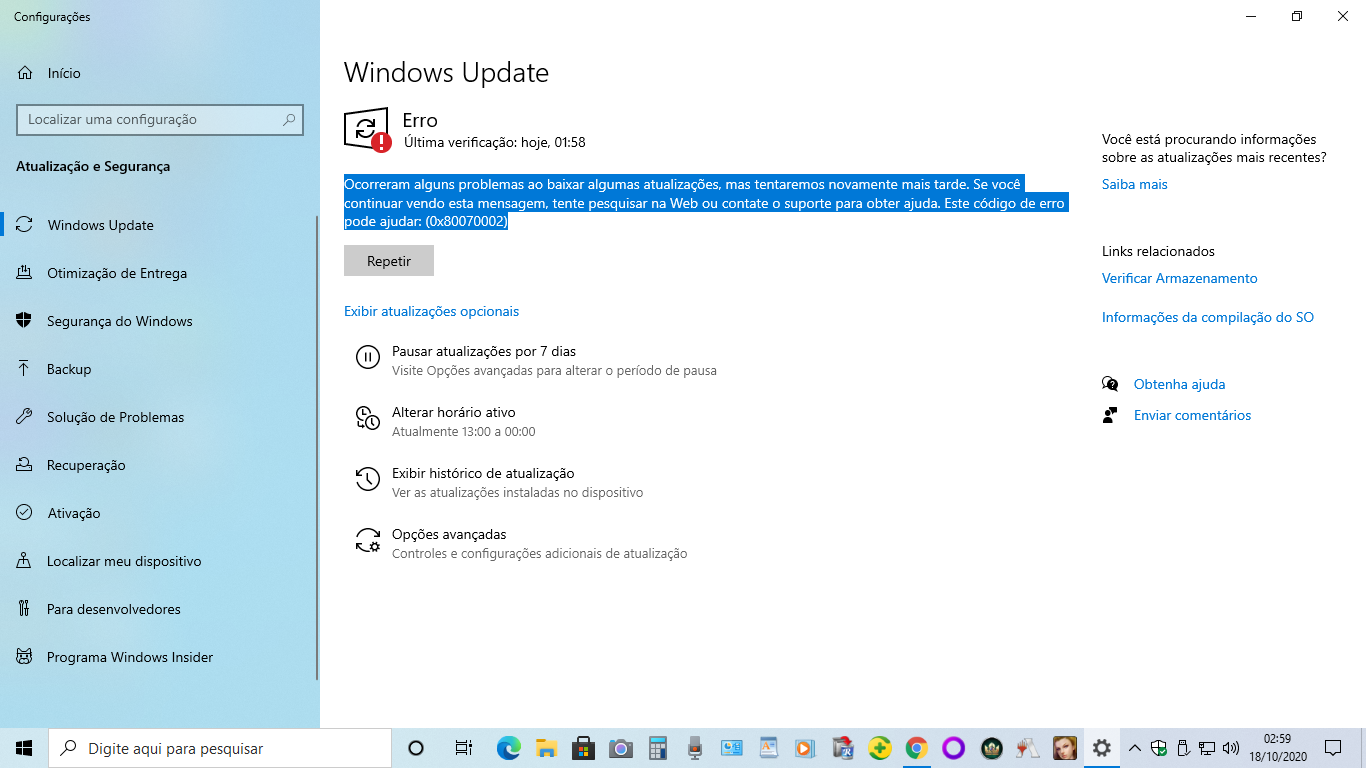Click the Última verificação: hoje, 01:58 text
The height and width of the screenshot is (768, 1366).
coord(494,142)
